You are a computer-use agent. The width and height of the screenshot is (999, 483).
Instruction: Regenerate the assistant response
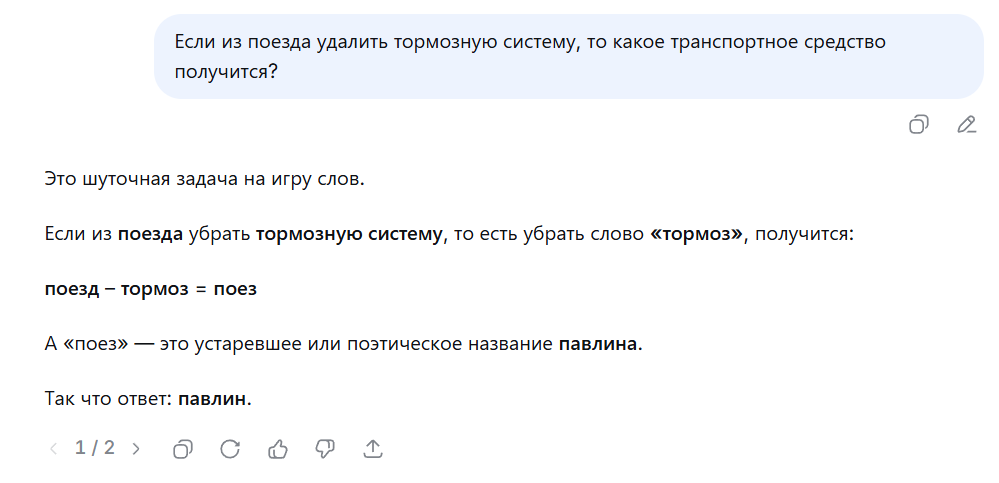(x=230, y=449)
